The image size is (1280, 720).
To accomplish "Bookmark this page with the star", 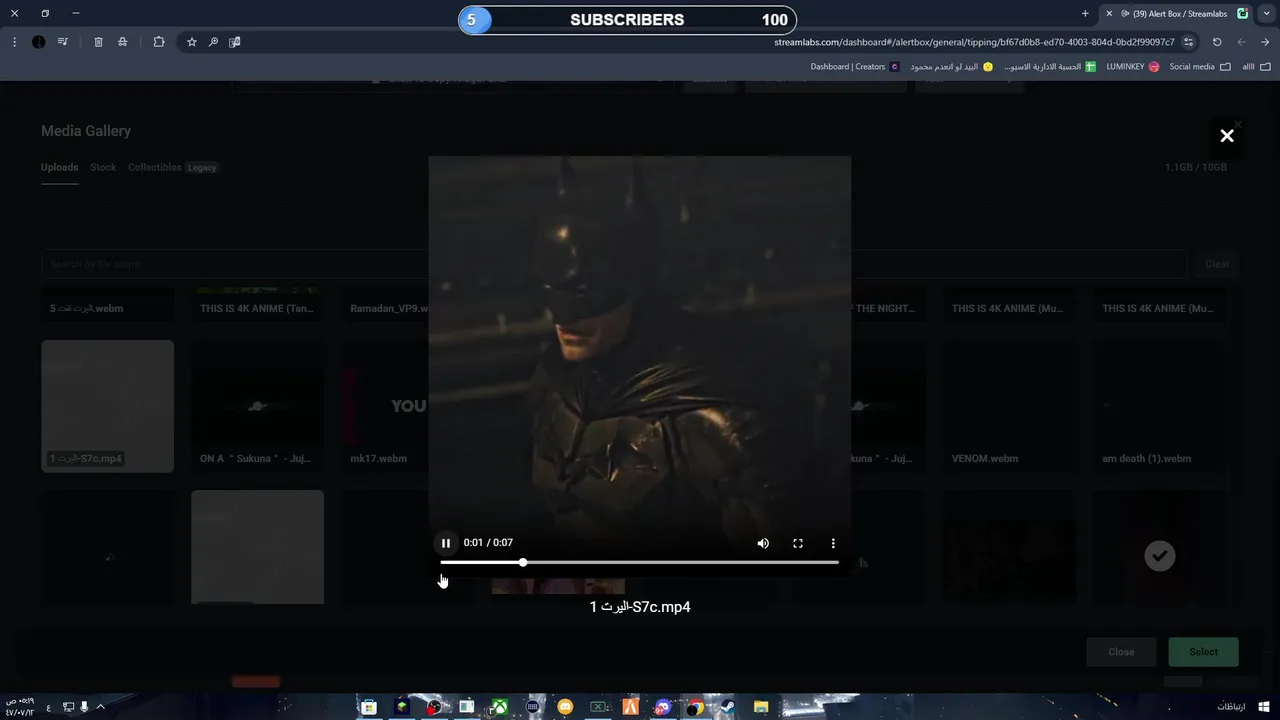I will pos(192,42).
